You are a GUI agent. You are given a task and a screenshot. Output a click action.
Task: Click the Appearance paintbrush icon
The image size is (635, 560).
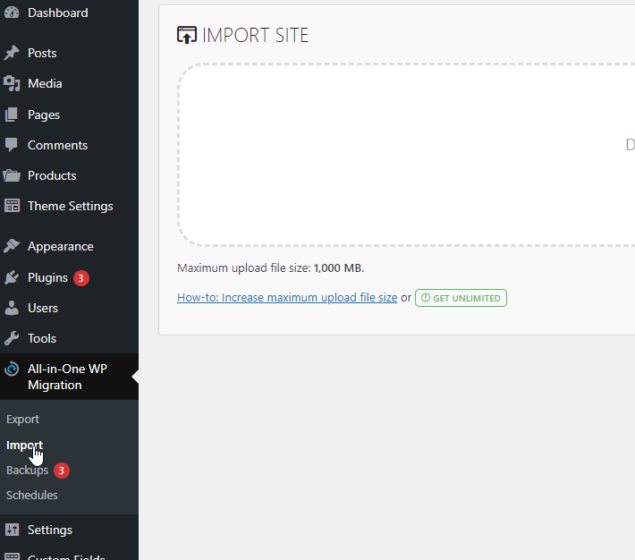(x=12, y=247)
